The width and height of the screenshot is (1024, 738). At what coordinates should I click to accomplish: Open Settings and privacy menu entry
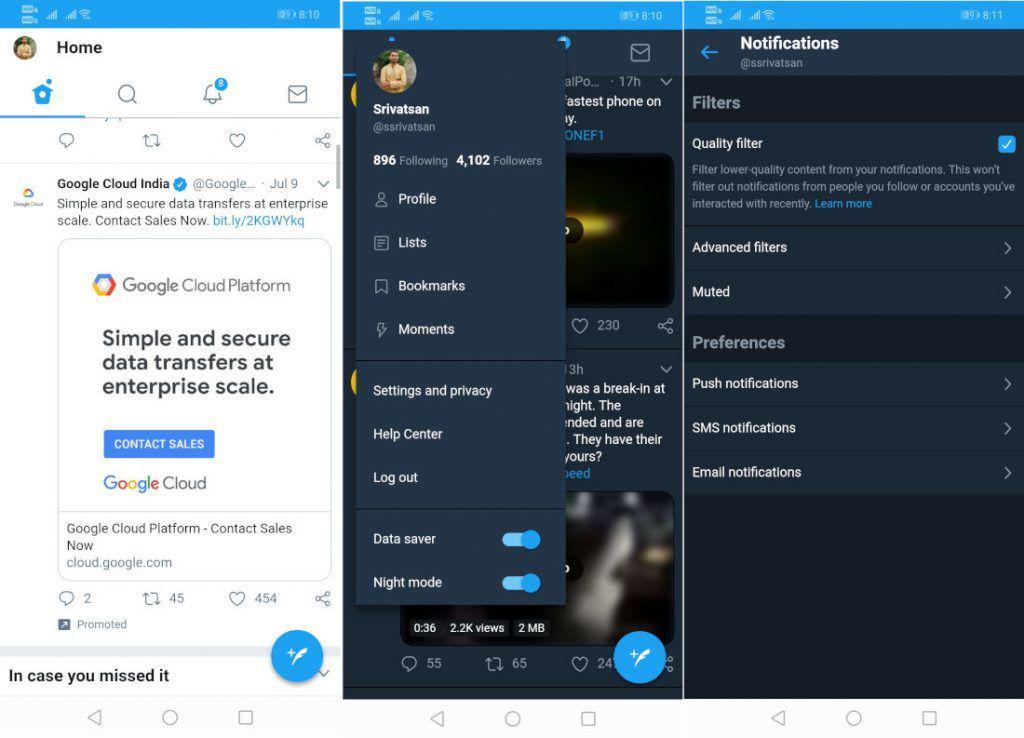[432, 391]
